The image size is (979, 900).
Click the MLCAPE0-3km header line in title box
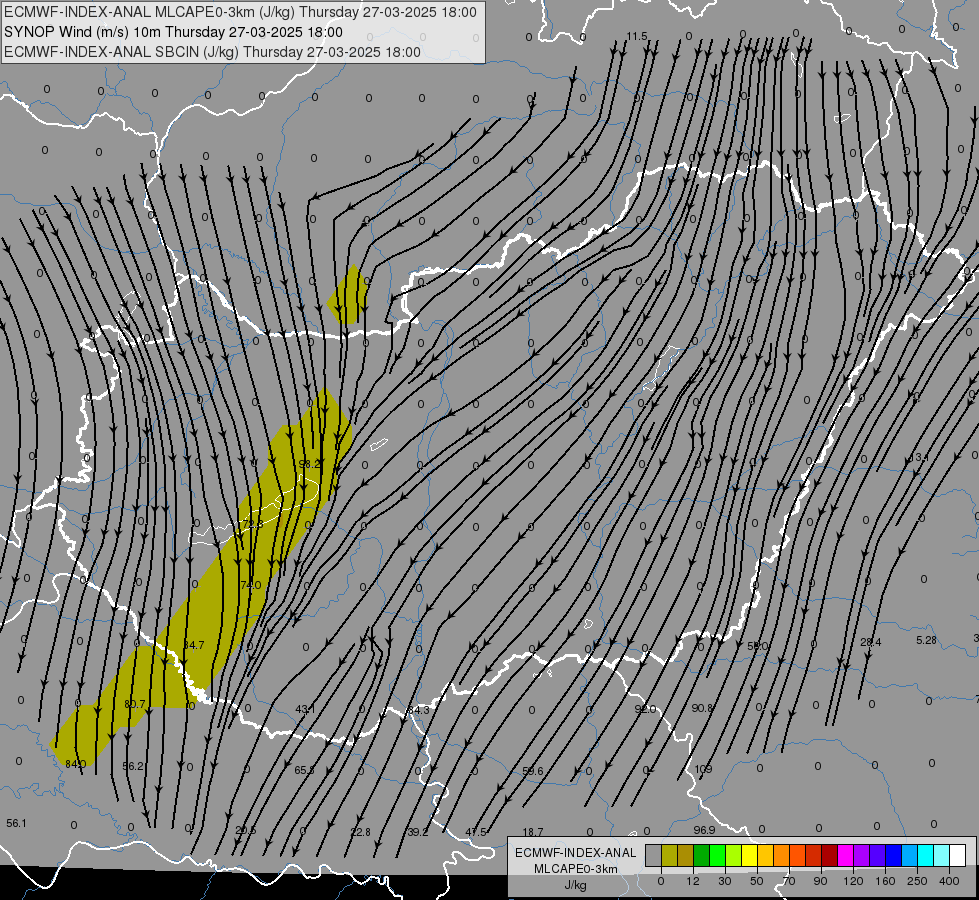point(240,12)
